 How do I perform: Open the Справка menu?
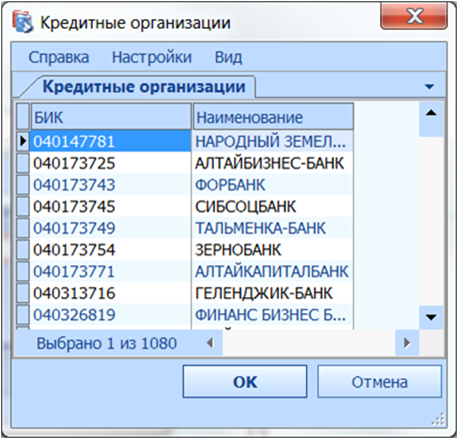pyautogui.click(x=59, y=57)
